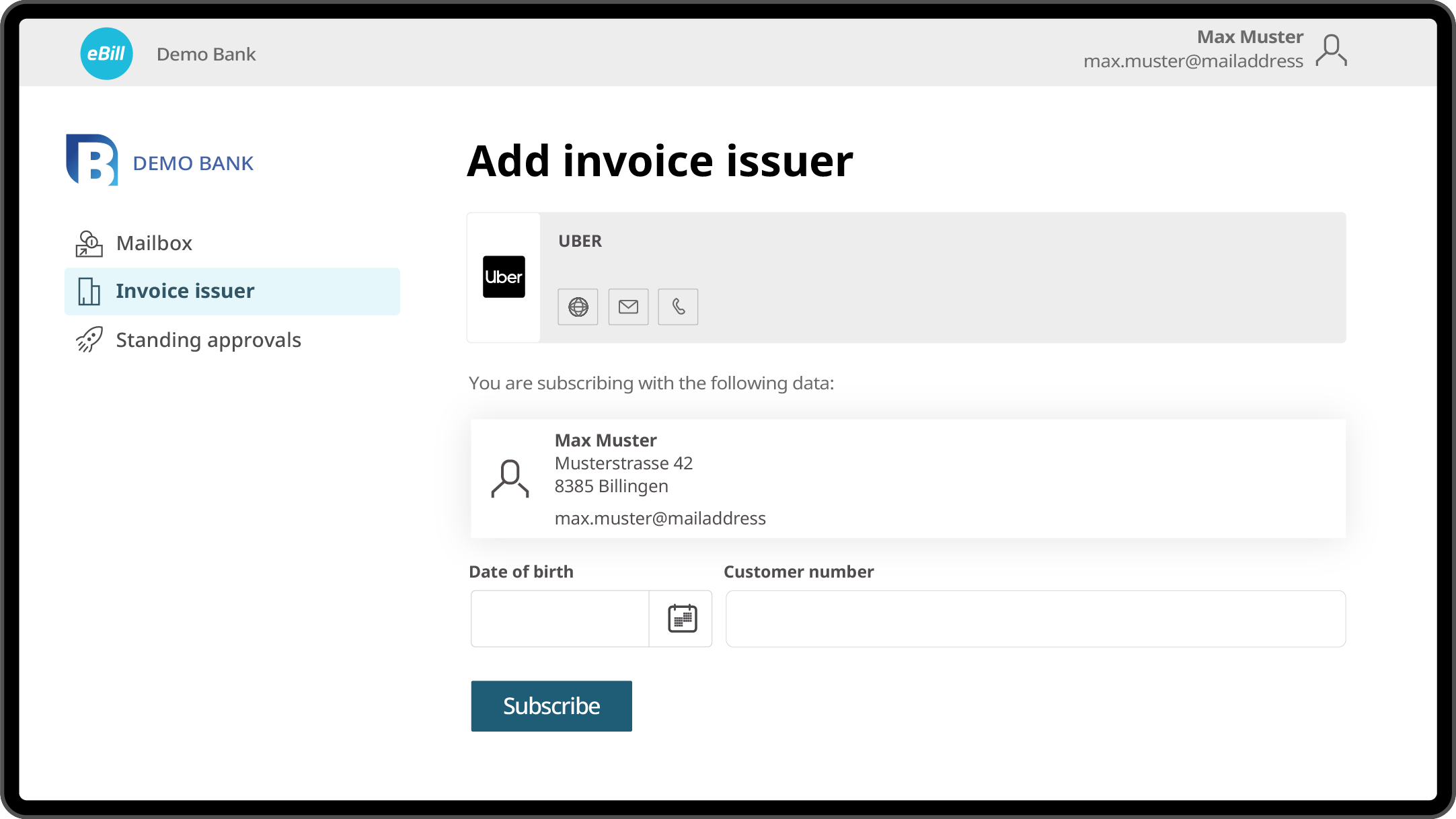Click the phone contact icon for Uber
Screen dimensions: 1456x819
678,307
